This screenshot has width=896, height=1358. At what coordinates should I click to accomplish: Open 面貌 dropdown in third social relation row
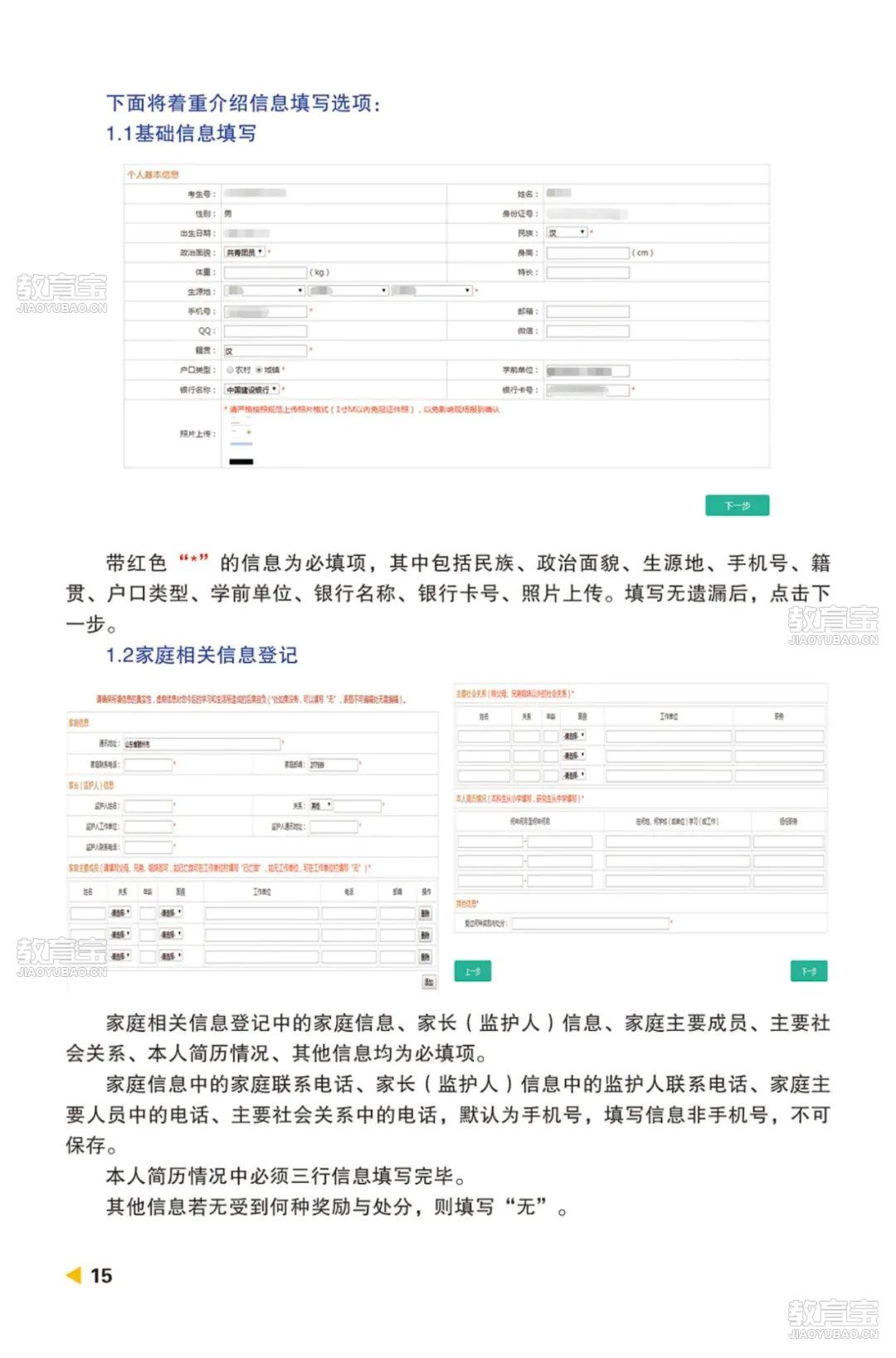(x=574, y=775)
